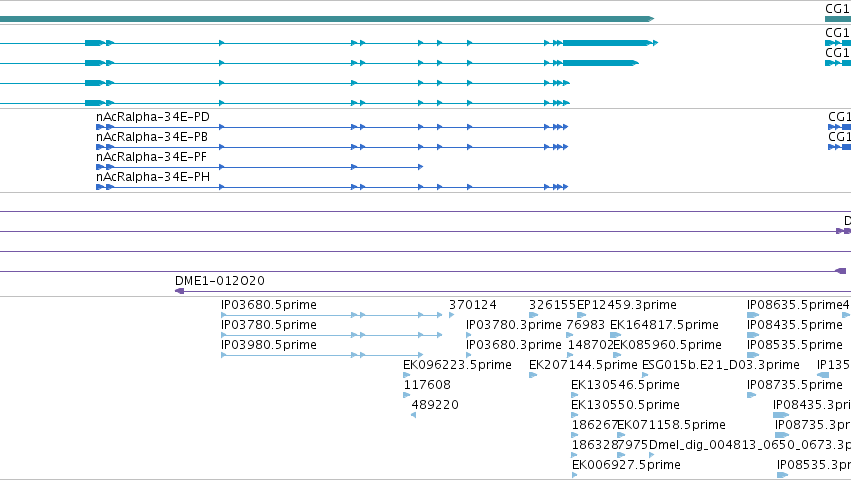Click the wide arrow marker under IP08435.3prime
851x480 pixels.
781,415
